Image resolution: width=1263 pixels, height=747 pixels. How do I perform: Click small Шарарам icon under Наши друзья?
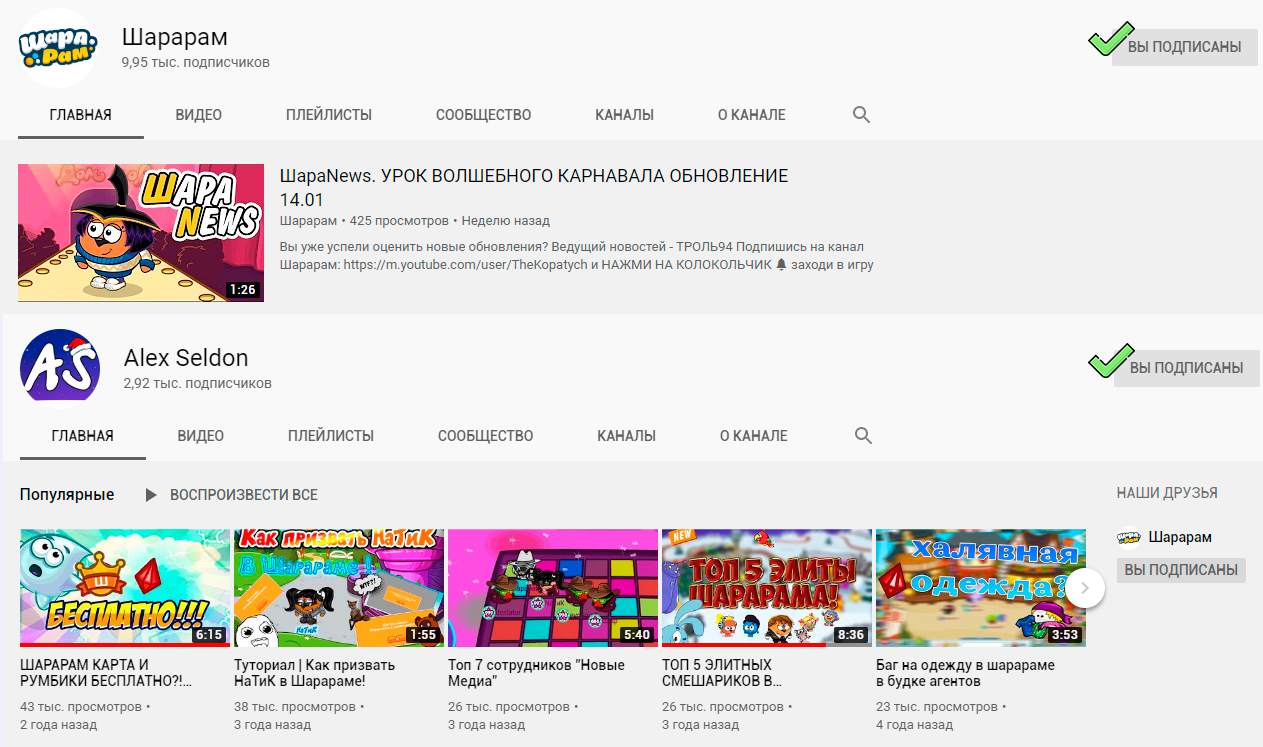click(1129, 538)
